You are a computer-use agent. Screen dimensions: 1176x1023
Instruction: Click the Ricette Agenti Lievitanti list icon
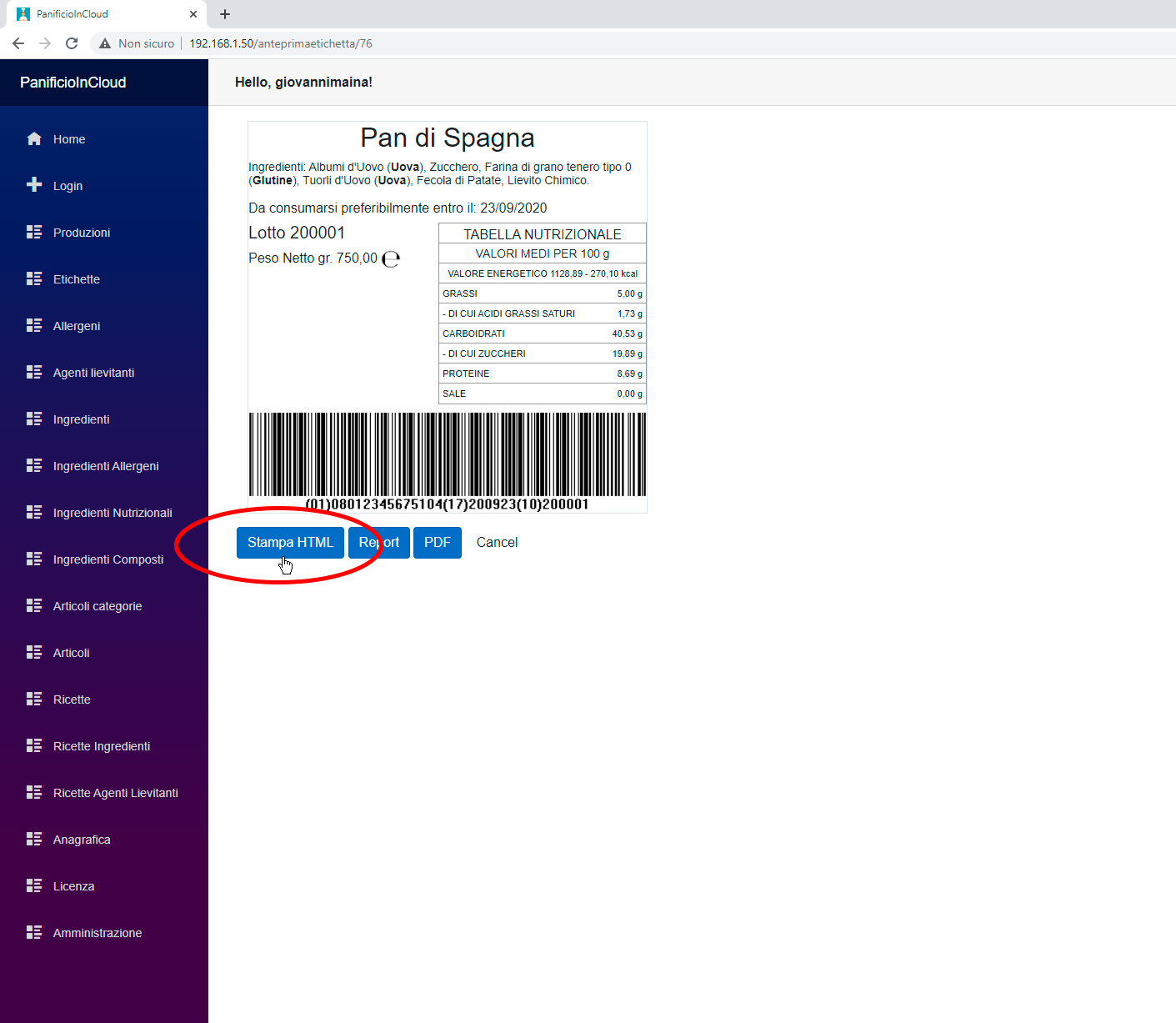point(34,792)
